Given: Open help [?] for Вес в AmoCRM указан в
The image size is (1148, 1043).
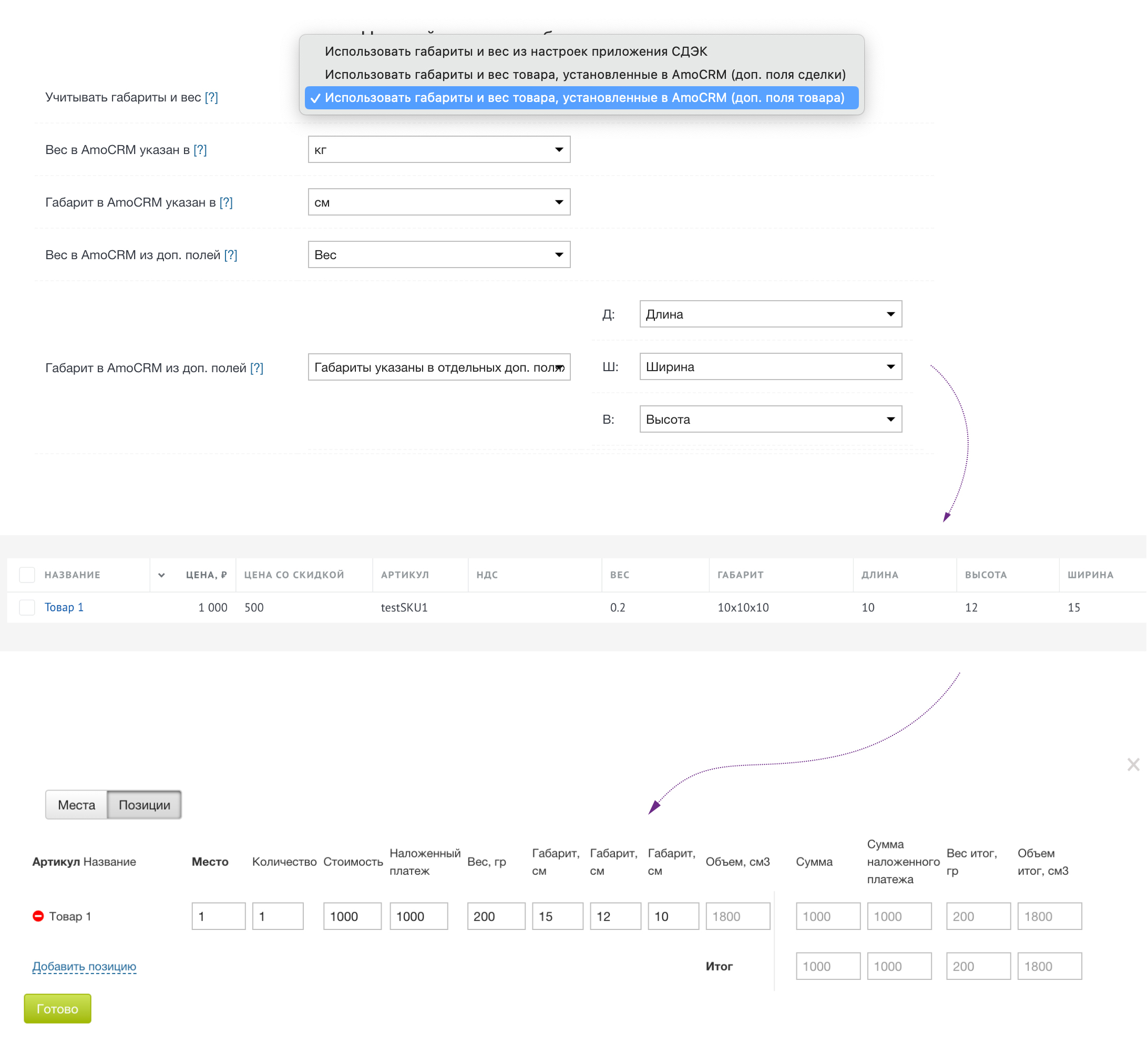Looking at the screenshot, I should (200, 150).
